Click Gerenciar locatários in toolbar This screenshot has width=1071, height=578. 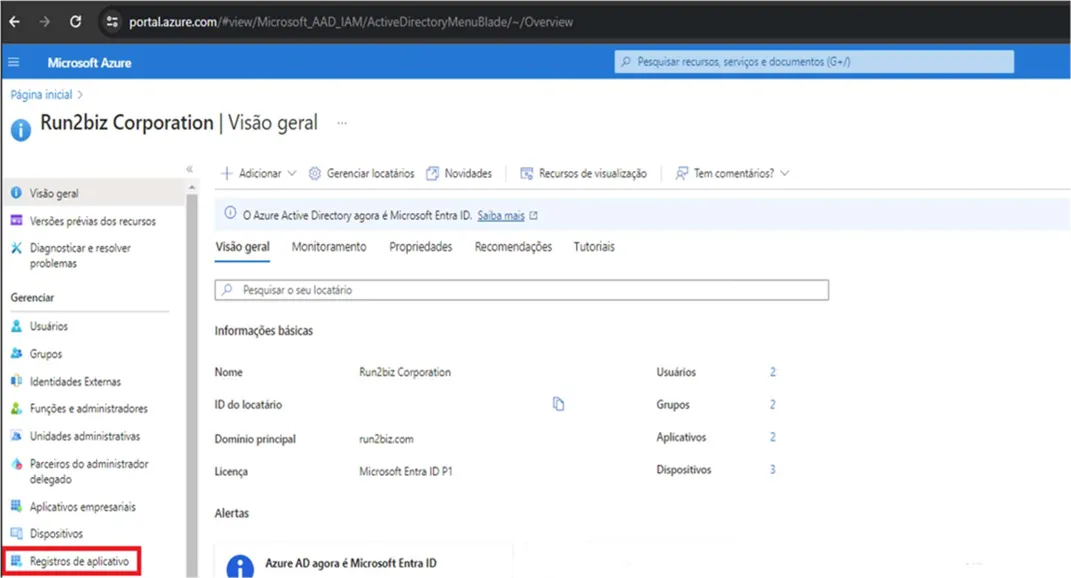[x=361, y=174]
